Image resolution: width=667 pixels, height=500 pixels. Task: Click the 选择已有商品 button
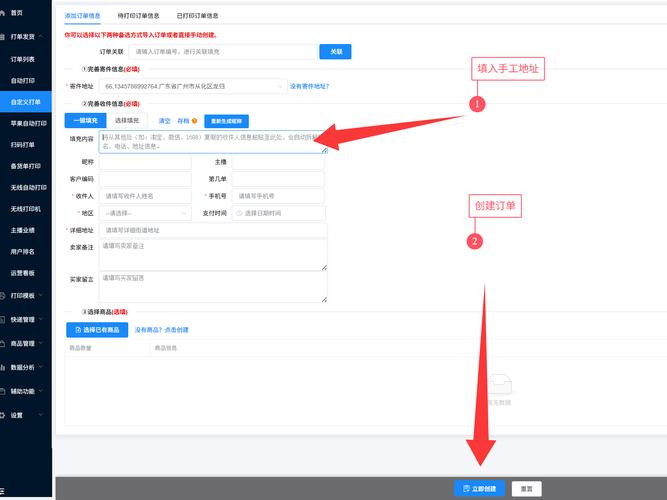pyautogui.click(x=97, y=330)
